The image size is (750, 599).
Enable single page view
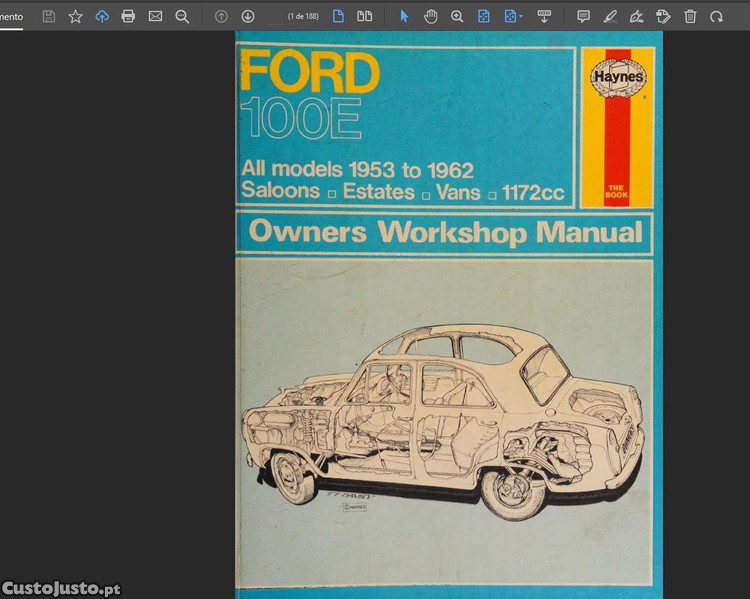click(338, 16)
